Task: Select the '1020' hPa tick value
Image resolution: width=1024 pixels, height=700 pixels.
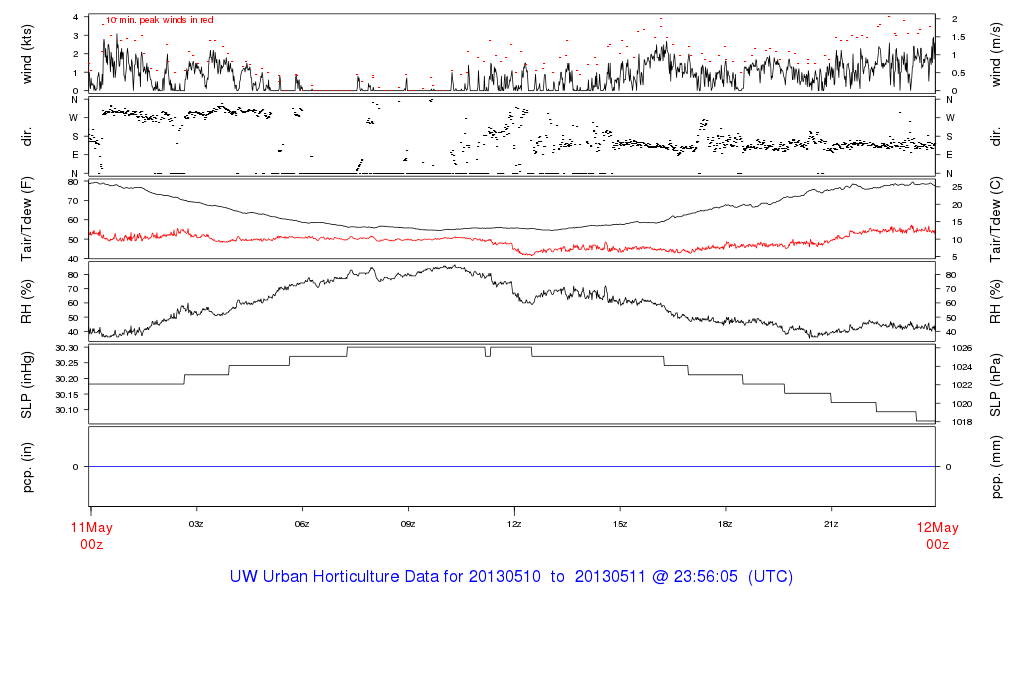Action: point(961,404)
